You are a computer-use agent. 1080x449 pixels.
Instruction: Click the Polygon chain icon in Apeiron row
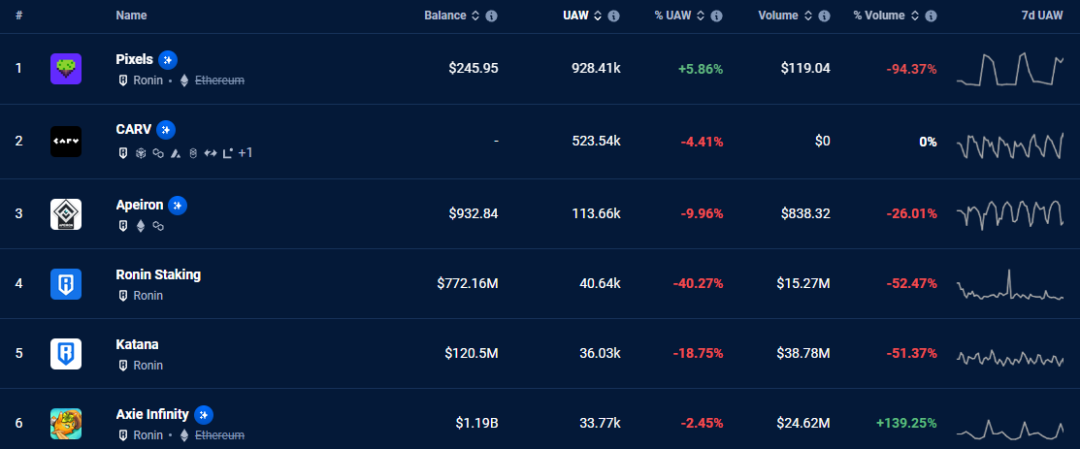tap(158, 225)
